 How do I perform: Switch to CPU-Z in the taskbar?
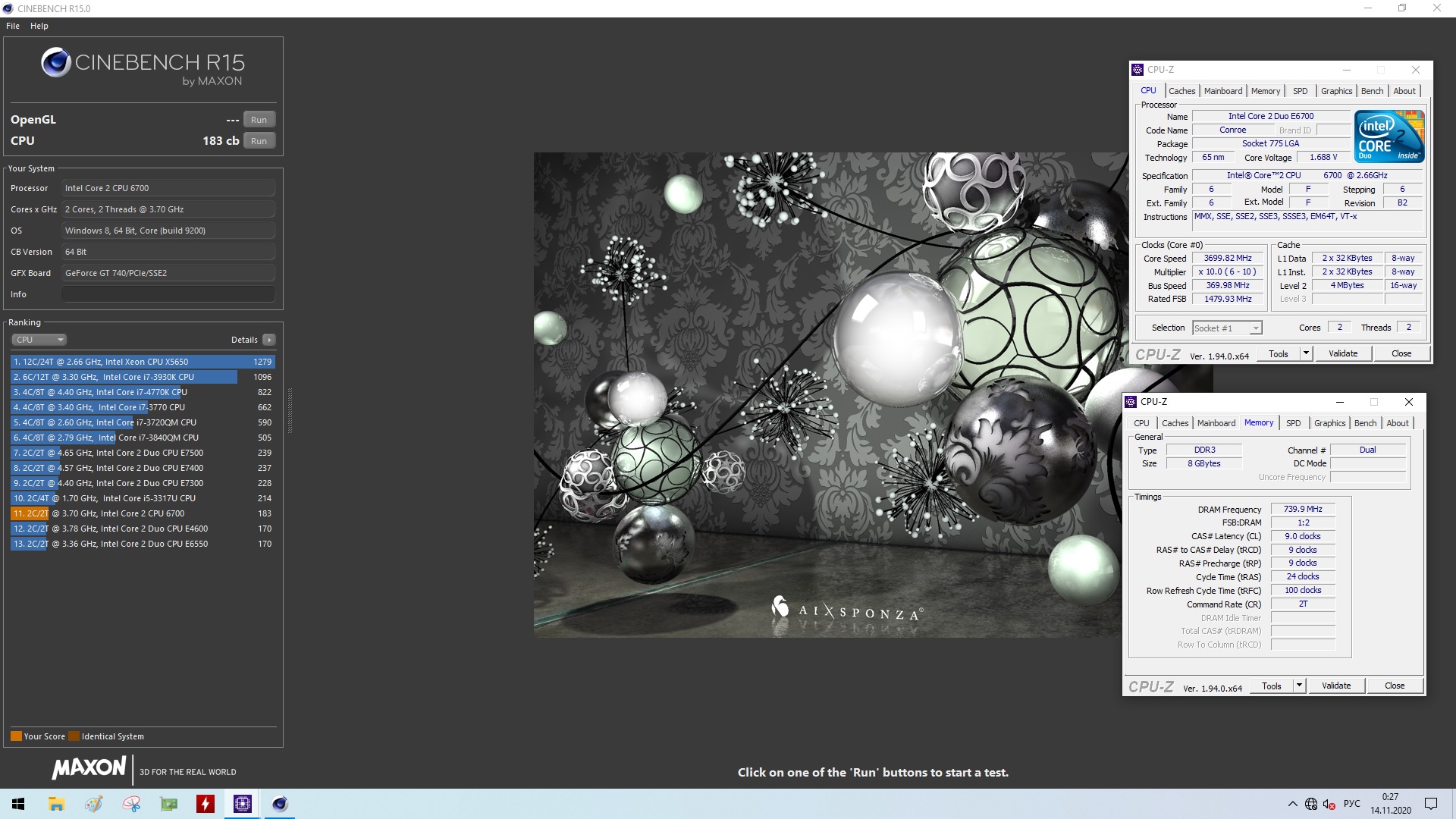tap(243, 804)
